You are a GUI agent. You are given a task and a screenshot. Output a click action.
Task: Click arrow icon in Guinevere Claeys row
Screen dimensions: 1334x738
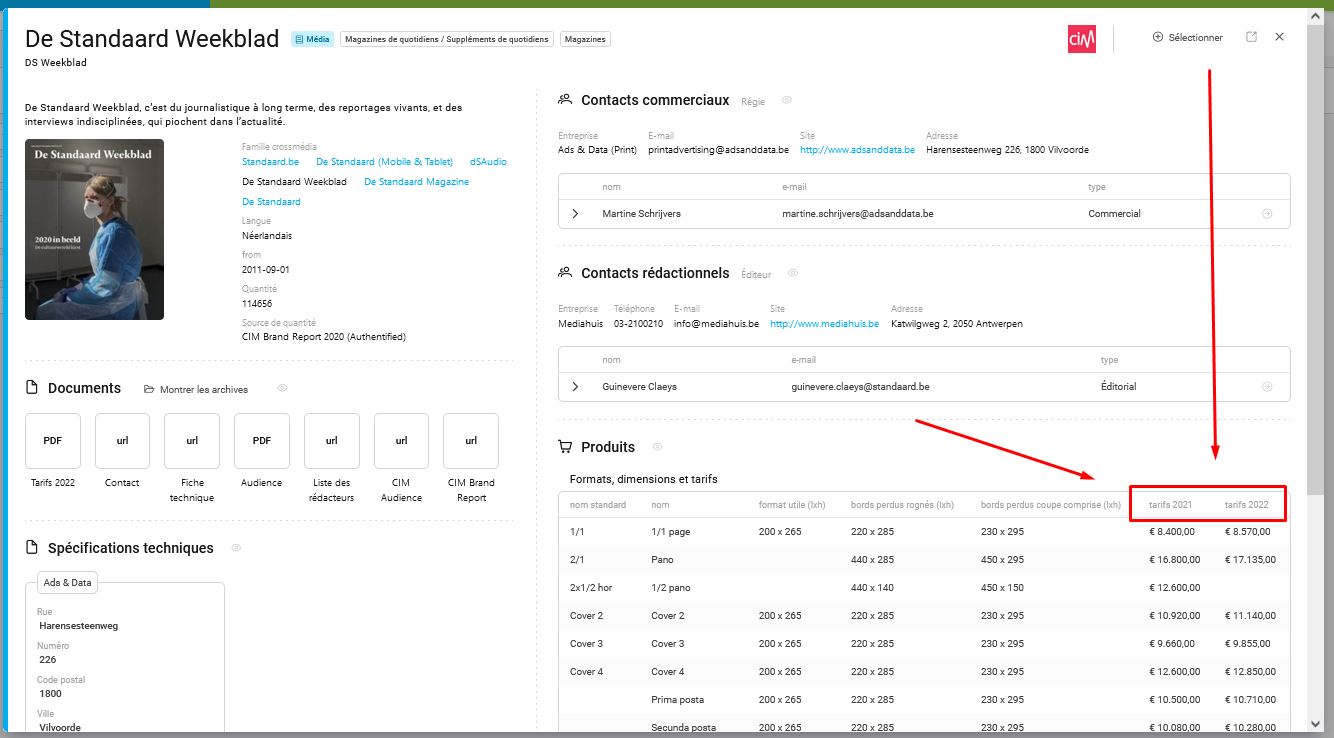[x=1267, y=387]
